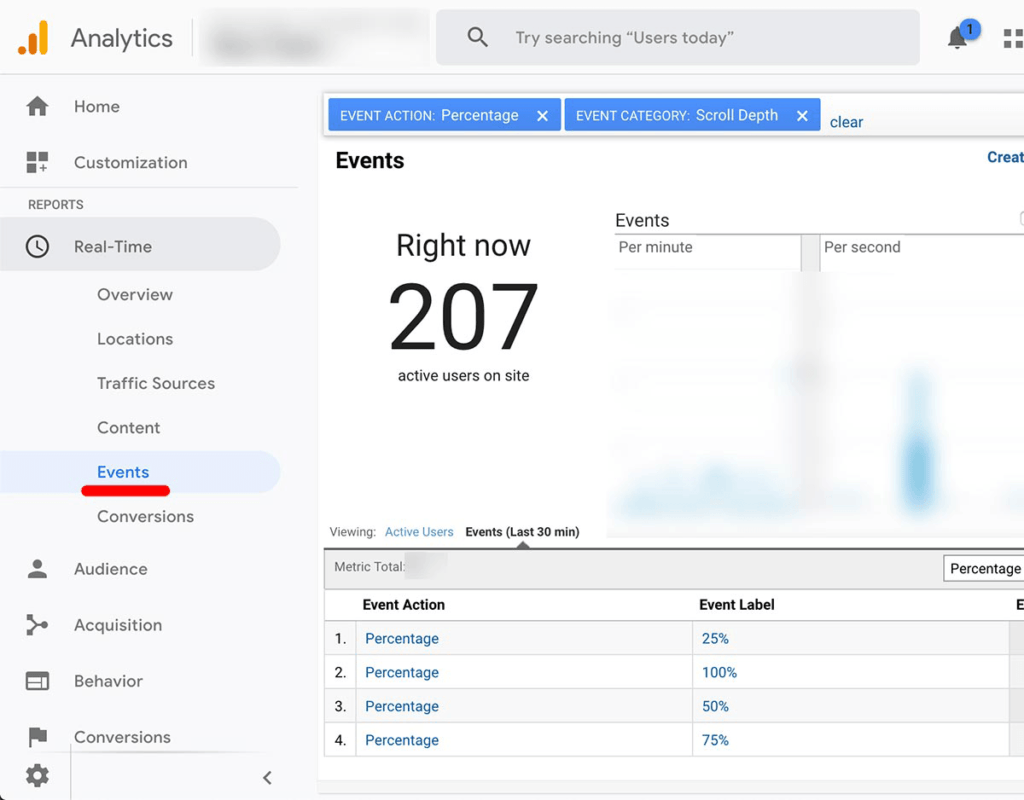Click the Google Analytics logo
1024x800 pixels.
(x=36, y=38)
